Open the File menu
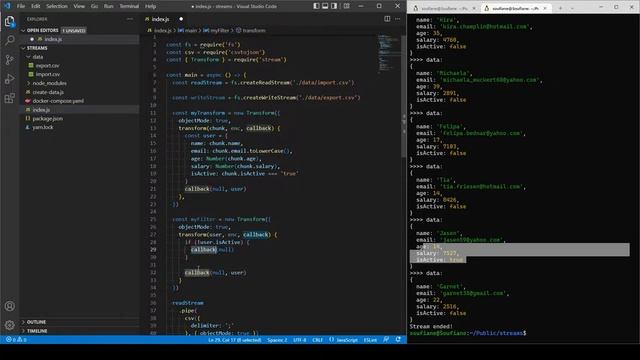Viewport: 640px width, 360px height. [21, 6]
